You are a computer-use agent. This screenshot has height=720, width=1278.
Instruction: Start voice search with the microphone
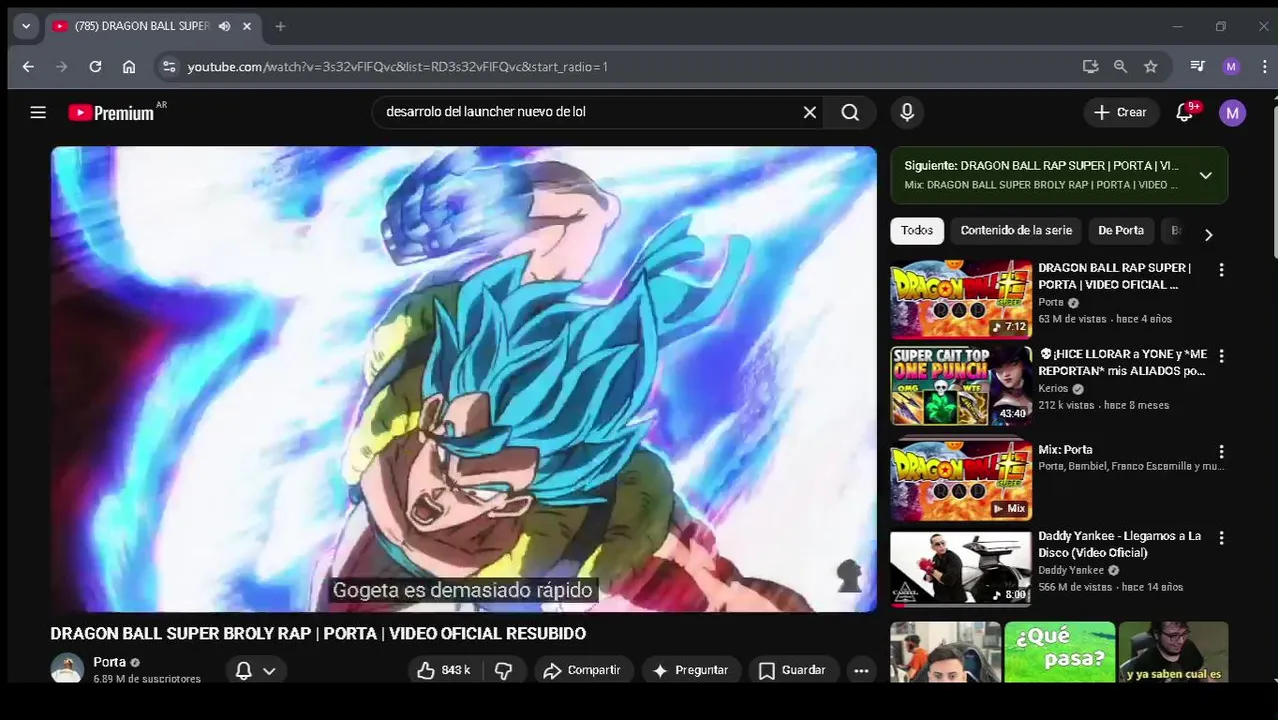(907, 113)
